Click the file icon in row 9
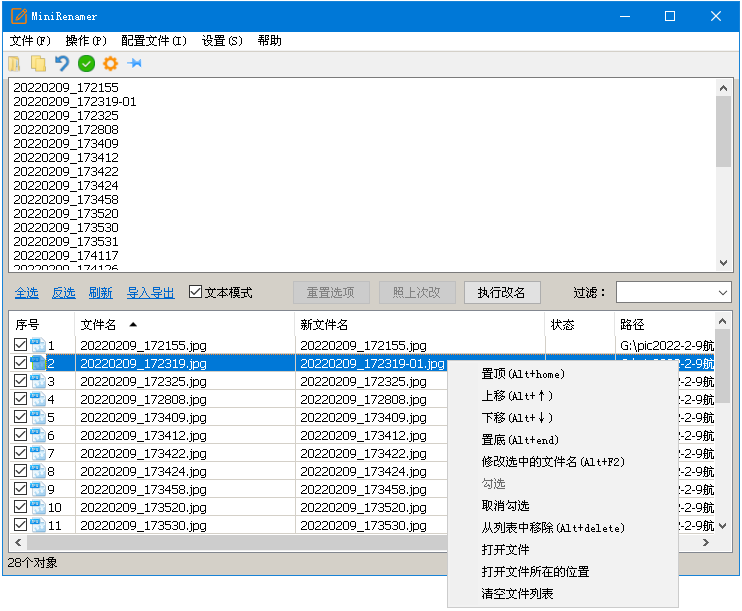This screenshot has width=742, height=611. pyautogui.click(x=38, y=489)
